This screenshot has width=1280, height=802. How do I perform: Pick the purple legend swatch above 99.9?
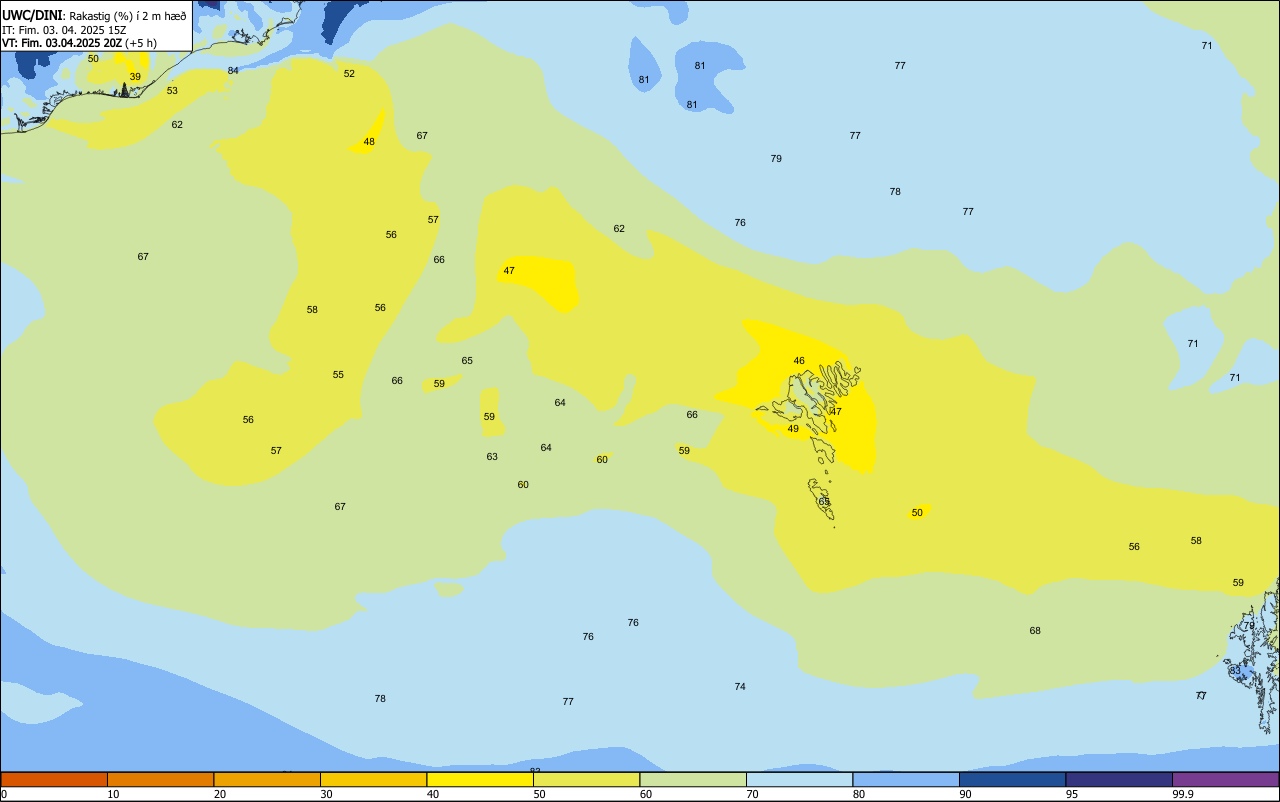pos(1225,779)
